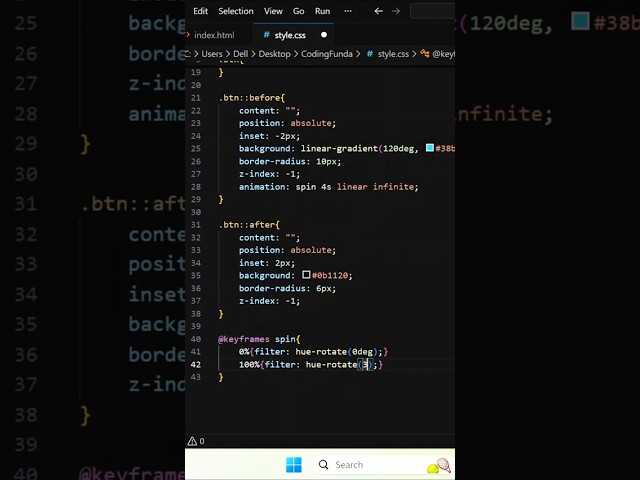Click line number 42 in the gutter
This screenshot has height=480, width=640.
click(x=196, y=364)
